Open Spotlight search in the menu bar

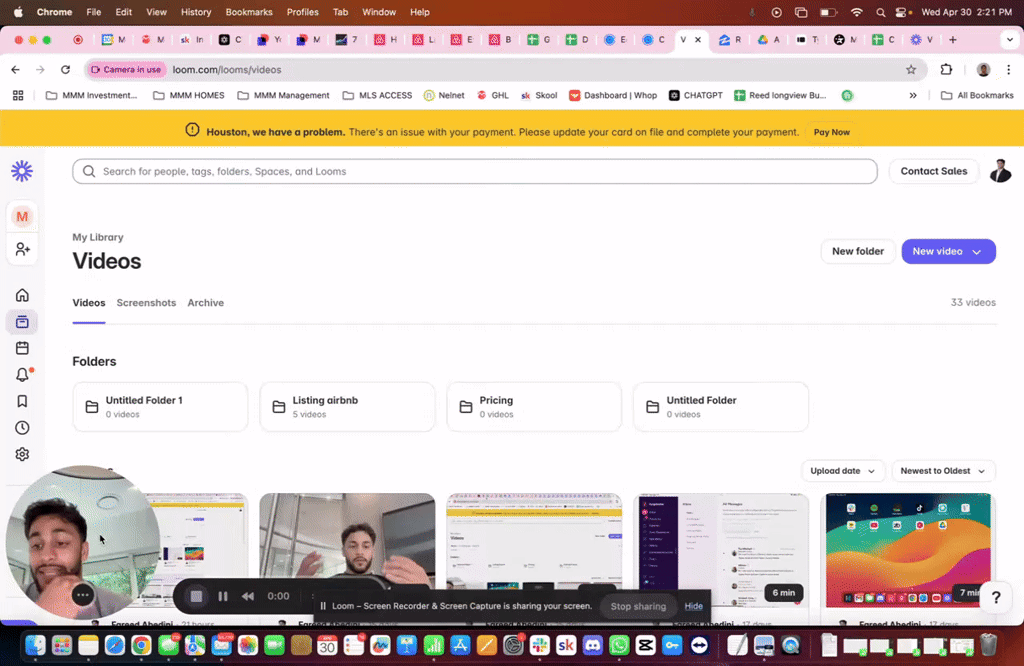click(880, 12)
